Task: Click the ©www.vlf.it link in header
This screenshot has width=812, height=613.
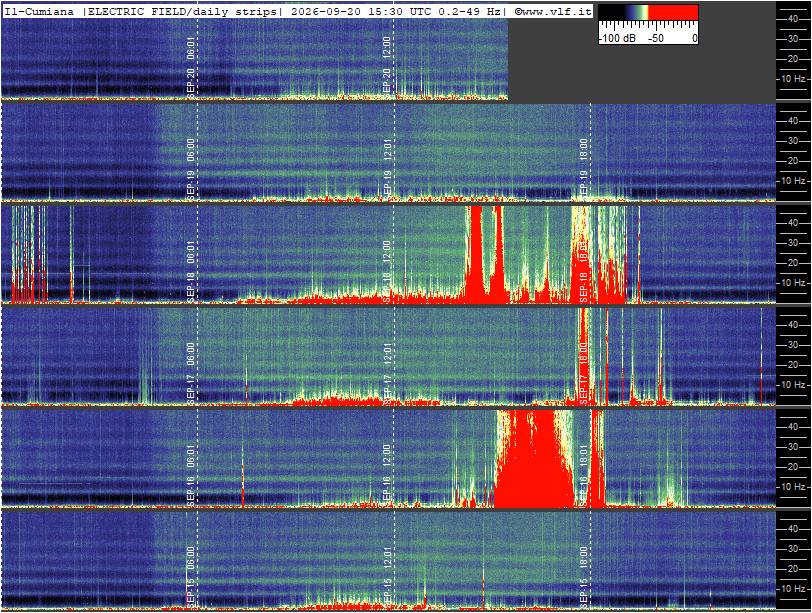Action: (x=553, y=11)
